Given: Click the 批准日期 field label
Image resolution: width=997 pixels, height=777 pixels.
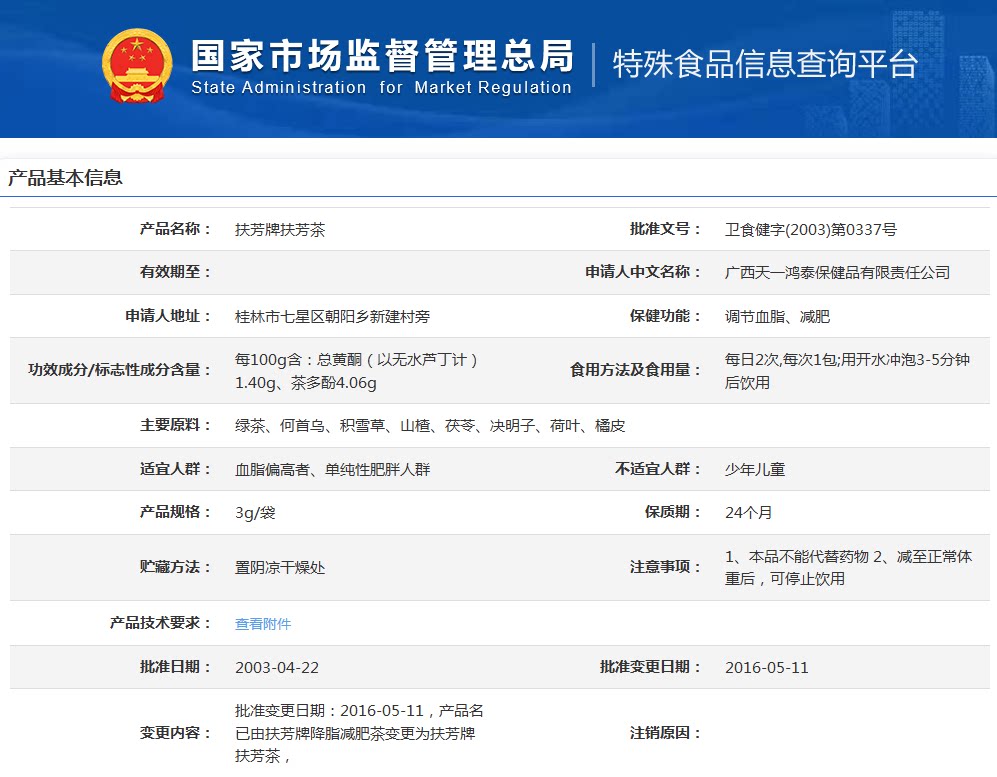Looking at the screenshot, I should (175, 667).
